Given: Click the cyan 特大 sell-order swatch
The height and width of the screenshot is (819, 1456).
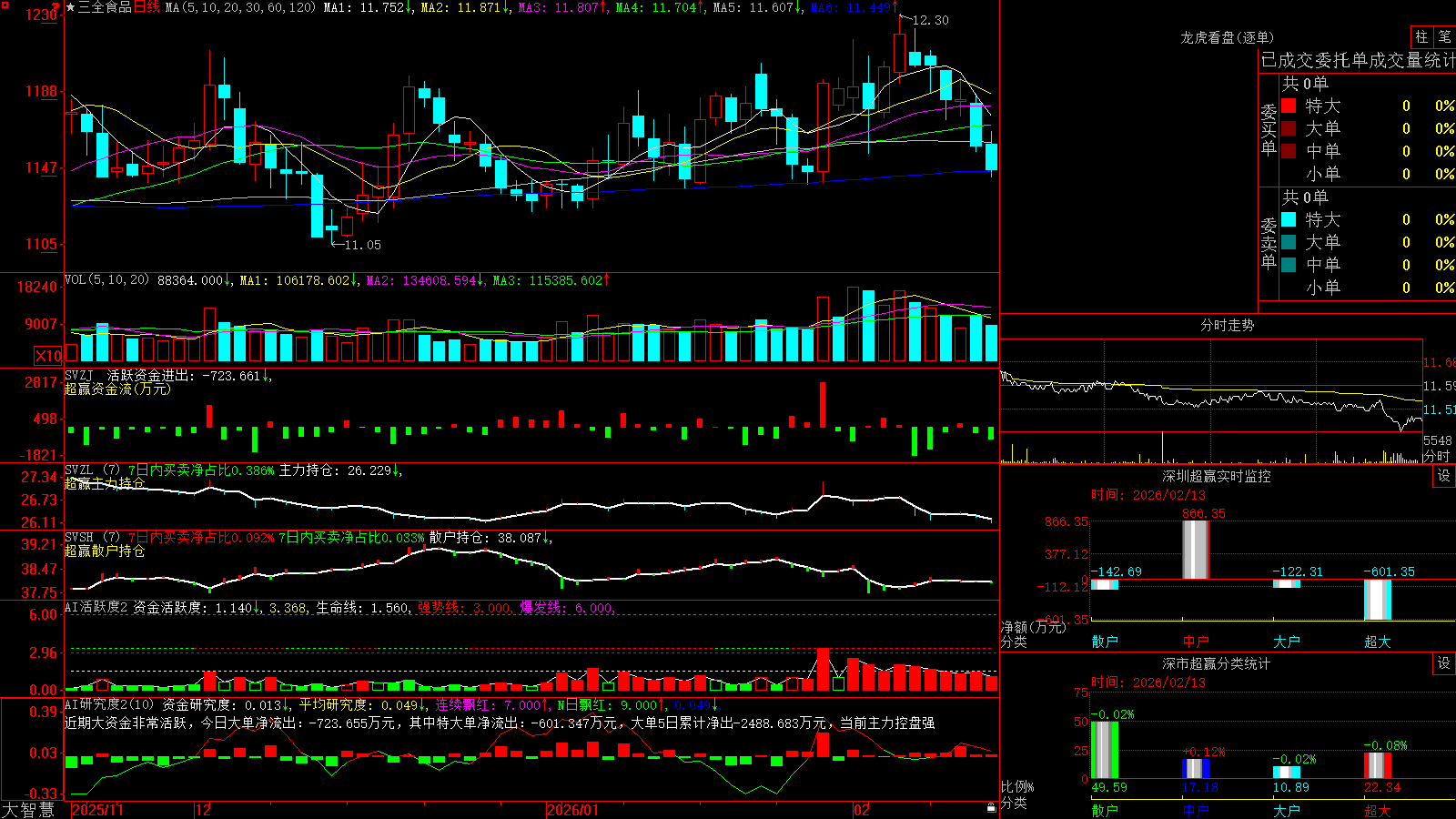Looking at the screenshot, I should (1289, 219).
